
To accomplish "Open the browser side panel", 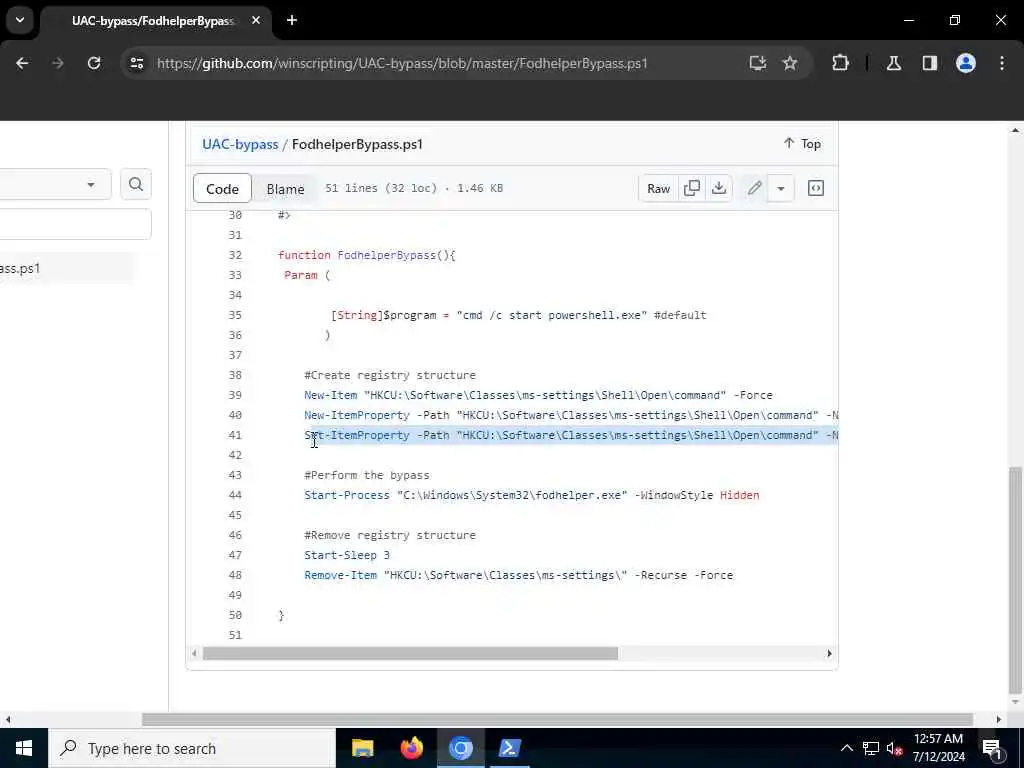I will pos(930,63).
